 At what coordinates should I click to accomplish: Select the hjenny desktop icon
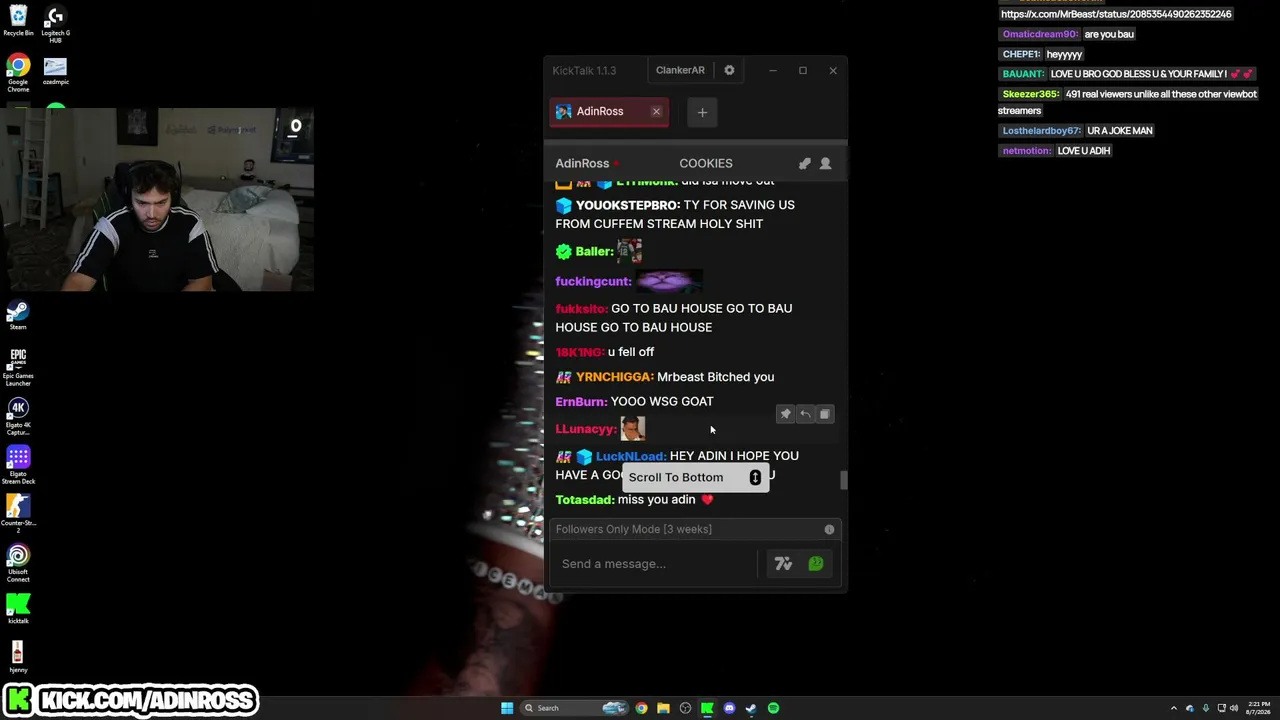pos(18,658)
